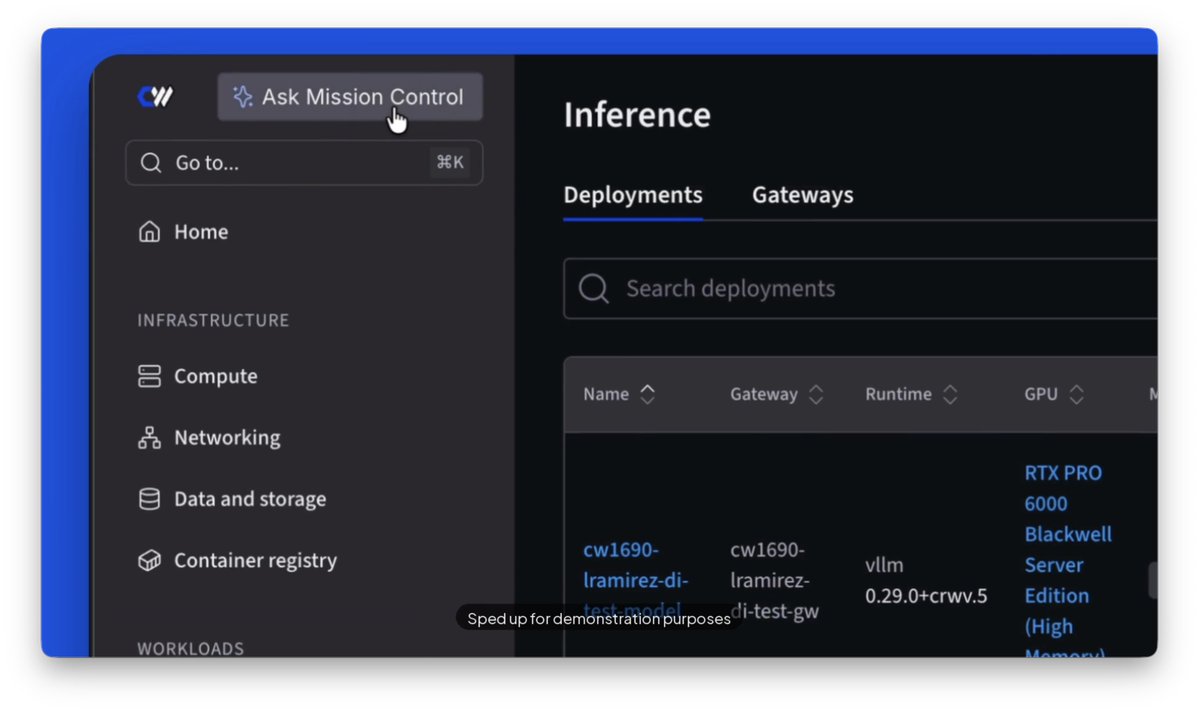Sort table by Runtime column
This screenshot has height=712, width=1199.
tap(911, 395)
